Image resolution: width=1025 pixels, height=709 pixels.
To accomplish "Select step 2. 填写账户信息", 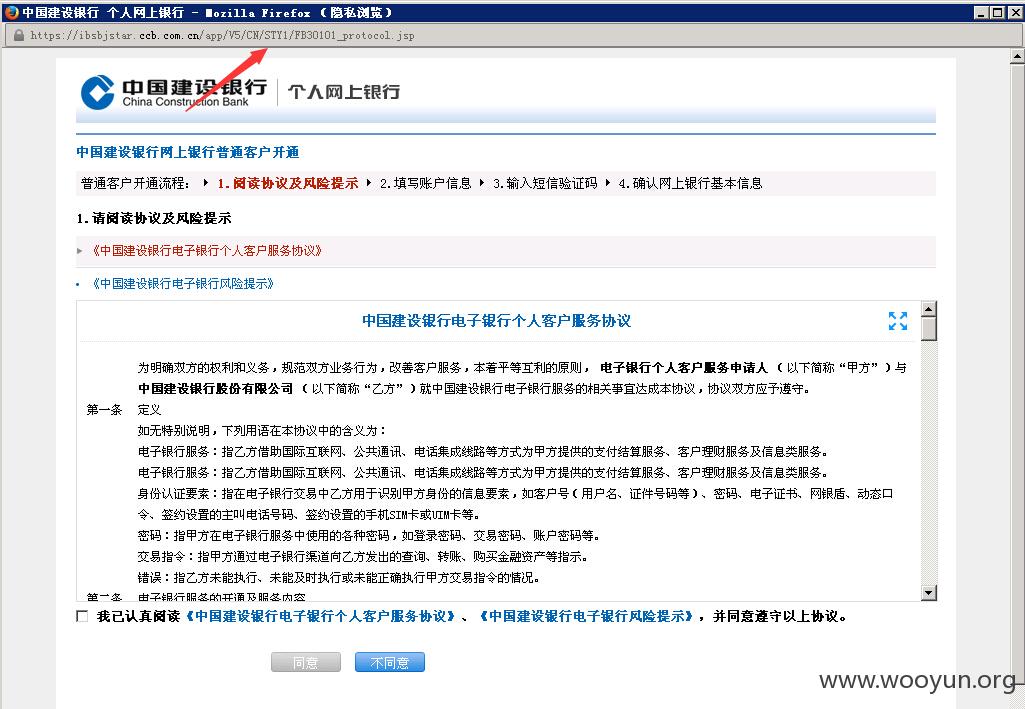I will [x=426, y=184].
